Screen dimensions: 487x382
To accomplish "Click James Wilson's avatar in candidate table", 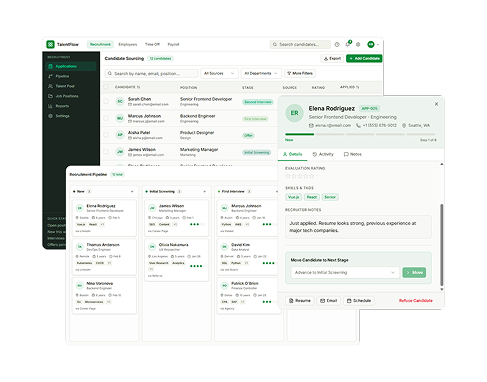I will [120, 152].
